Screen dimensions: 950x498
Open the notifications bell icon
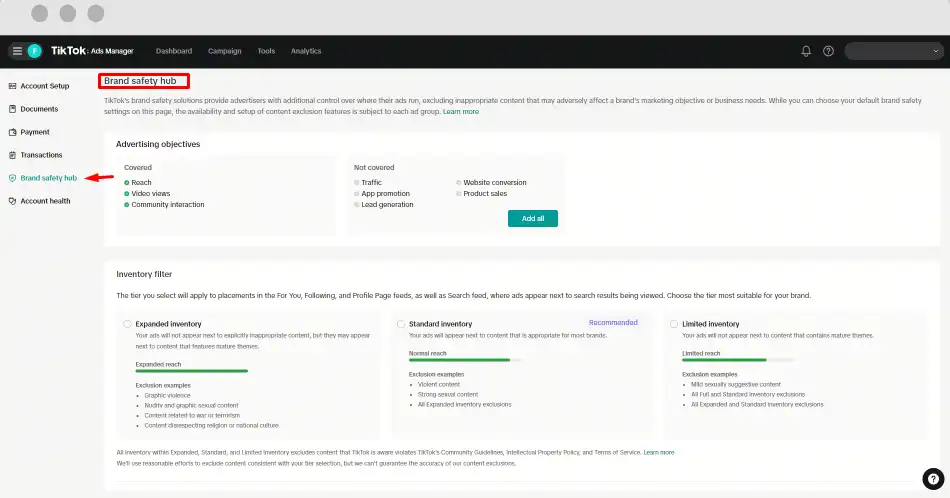coord(806,51)
